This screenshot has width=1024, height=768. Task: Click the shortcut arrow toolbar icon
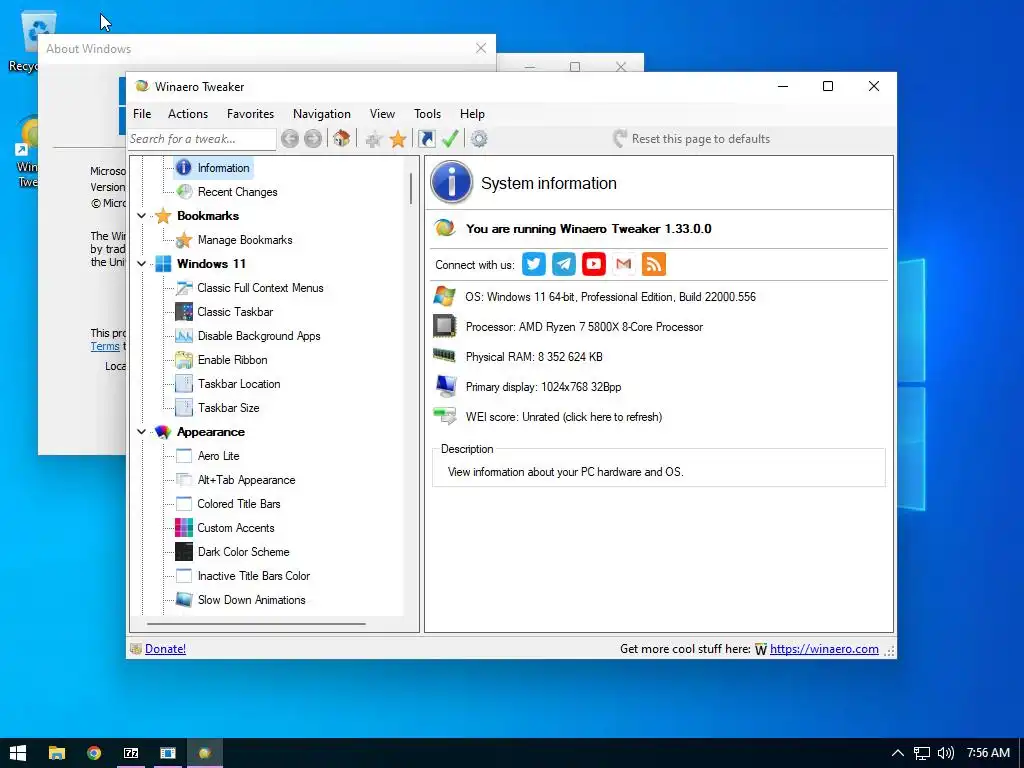click(426, 138)
